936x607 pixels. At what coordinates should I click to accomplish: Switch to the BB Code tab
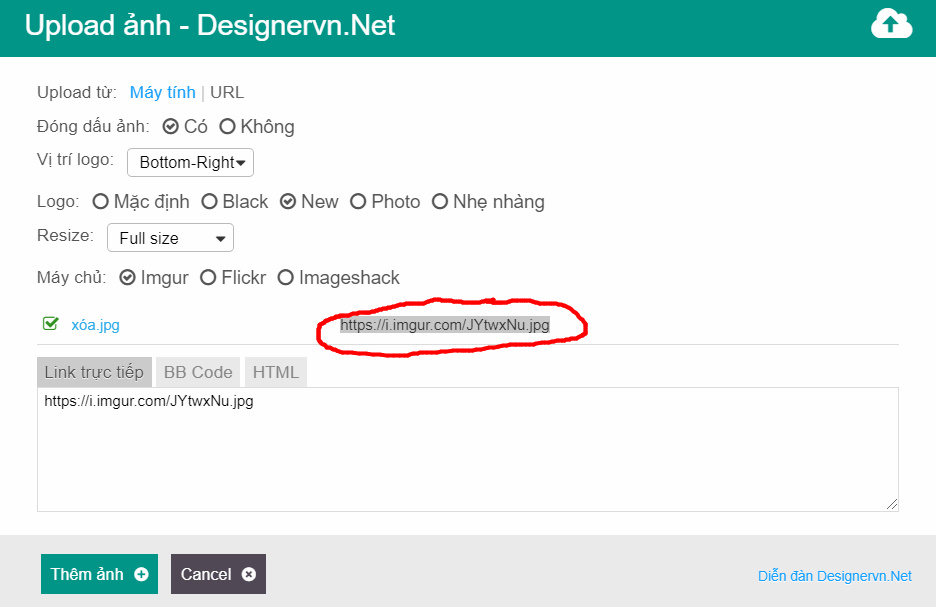198,372
